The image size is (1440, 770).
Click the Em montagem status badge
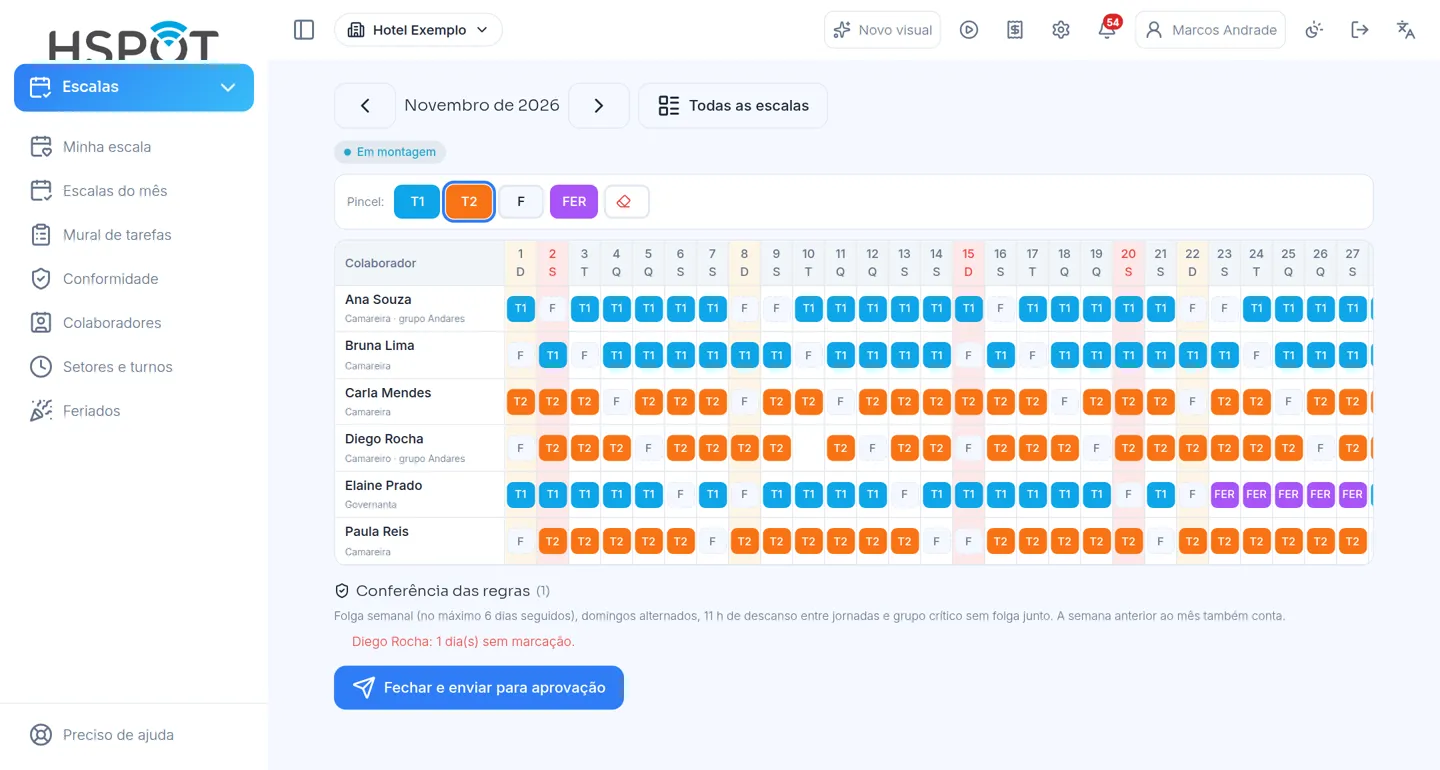(390, 152)
